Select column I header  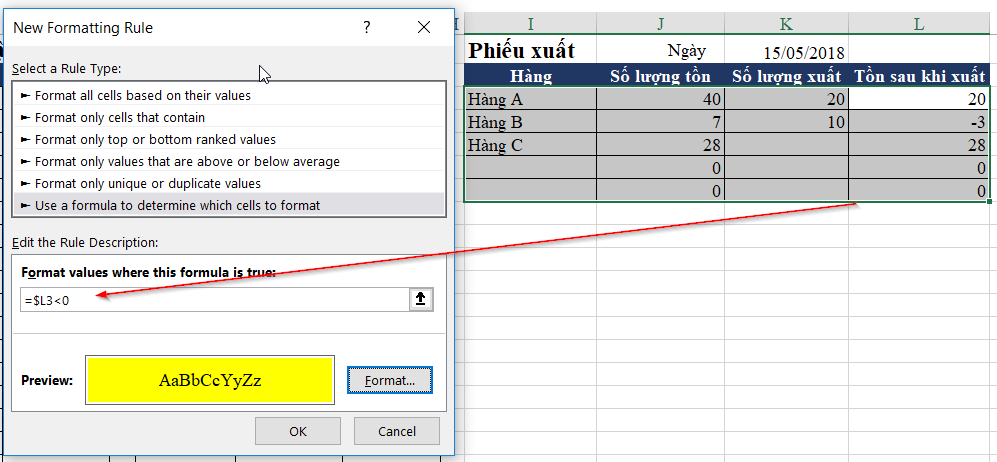tap(530, 24)
